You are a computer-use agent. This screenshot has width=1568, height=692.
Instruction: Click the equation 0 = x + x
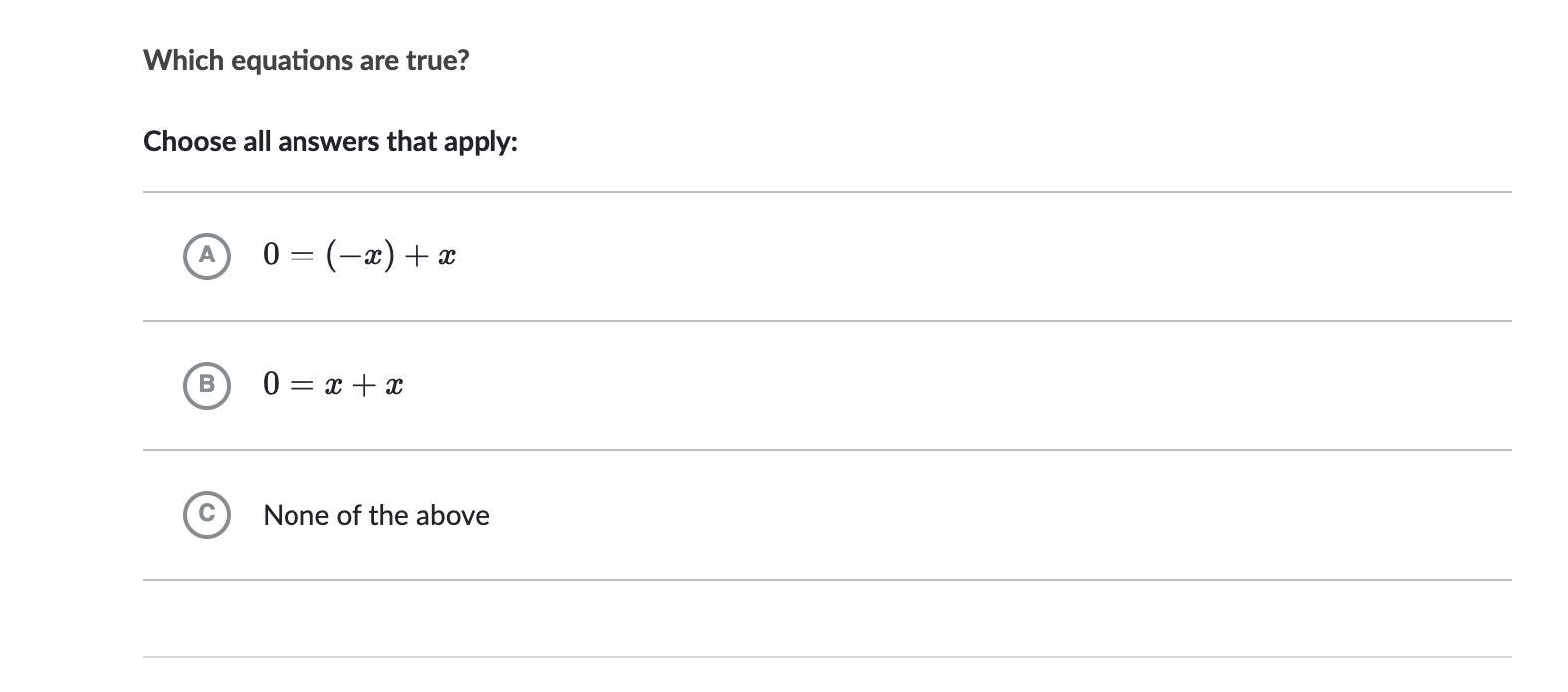click(x=332, y=385)
